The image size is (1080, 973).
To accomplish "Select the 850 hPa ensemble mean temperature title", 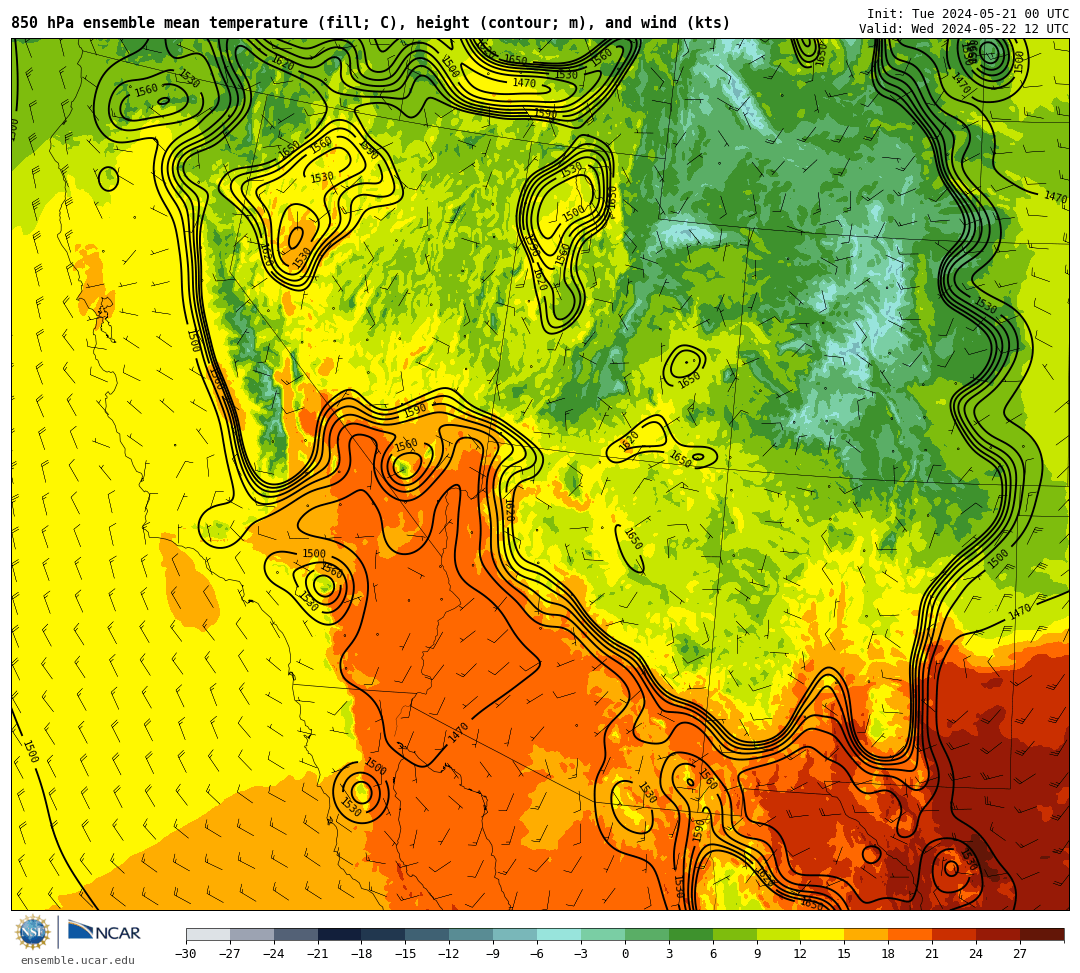I will click(x=371, y=23).
